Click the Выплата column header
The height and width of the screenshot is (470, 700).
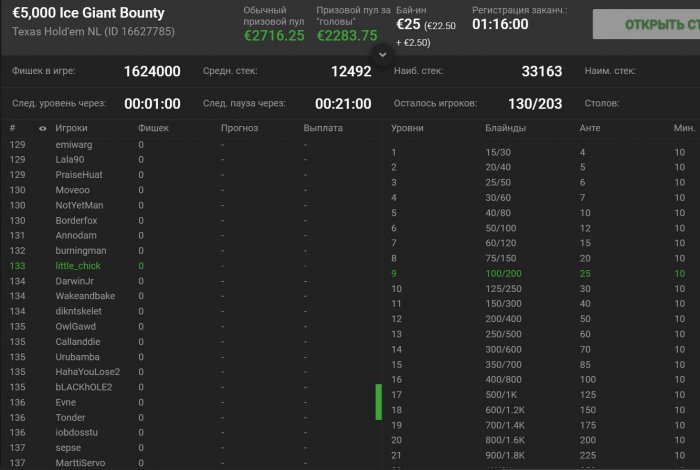point(323,128)
